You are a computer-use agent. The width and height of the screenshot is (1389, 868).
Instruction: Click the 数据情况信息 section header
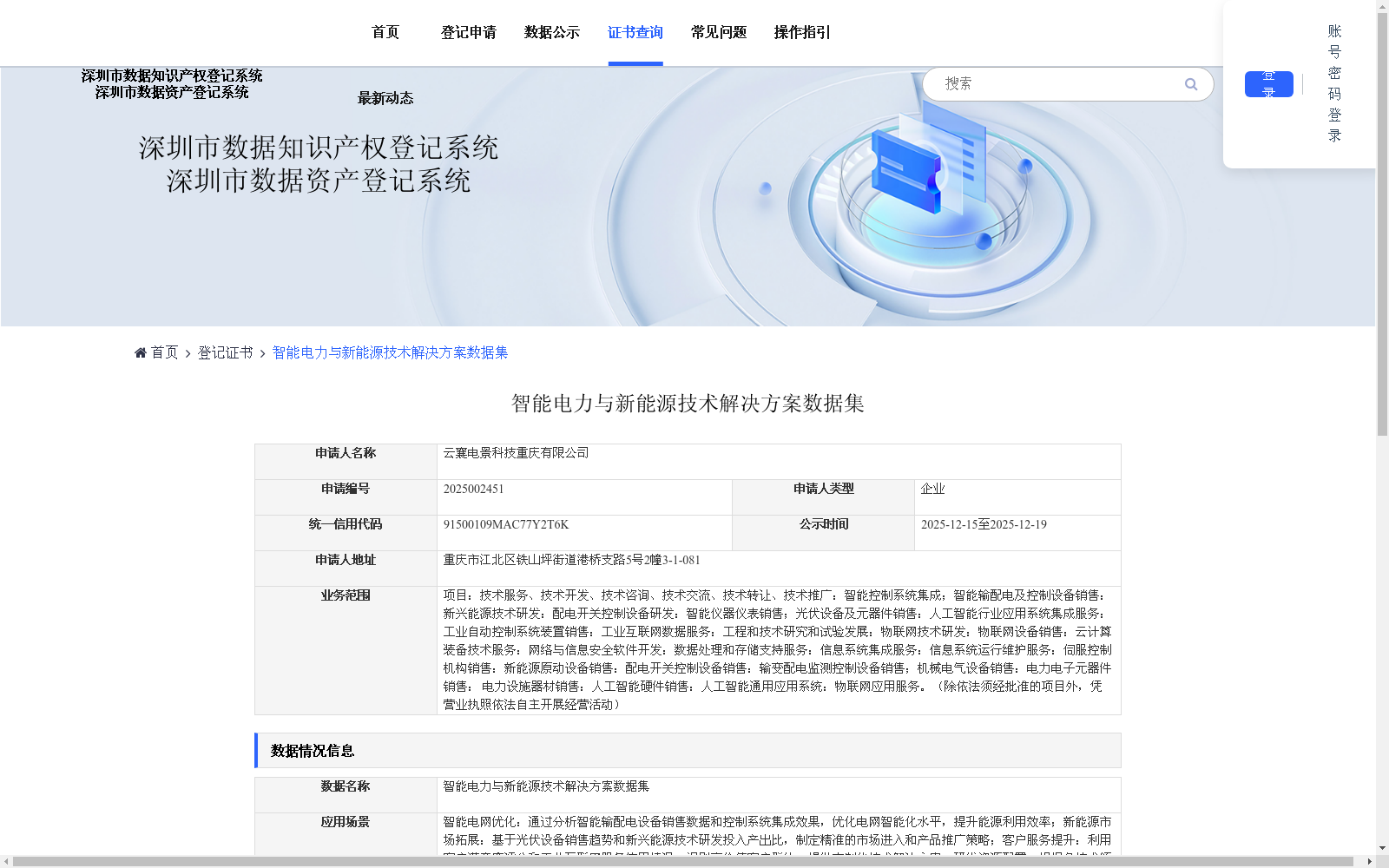click(688, 751)
